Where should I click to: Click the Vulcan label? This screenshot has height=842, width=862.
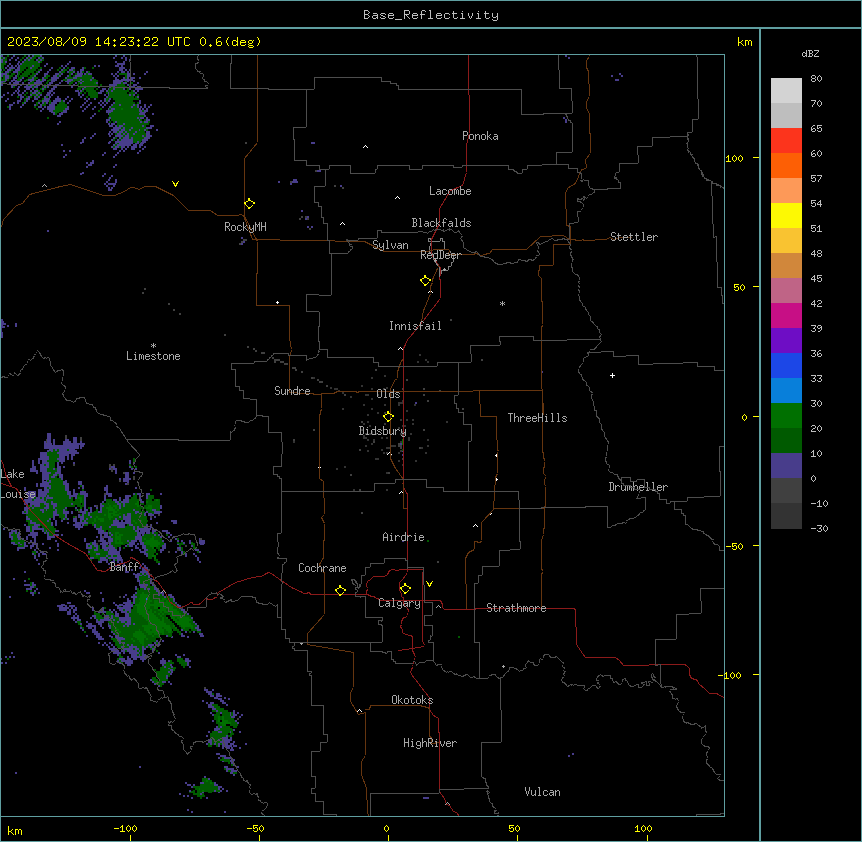[x=542, y=792]
